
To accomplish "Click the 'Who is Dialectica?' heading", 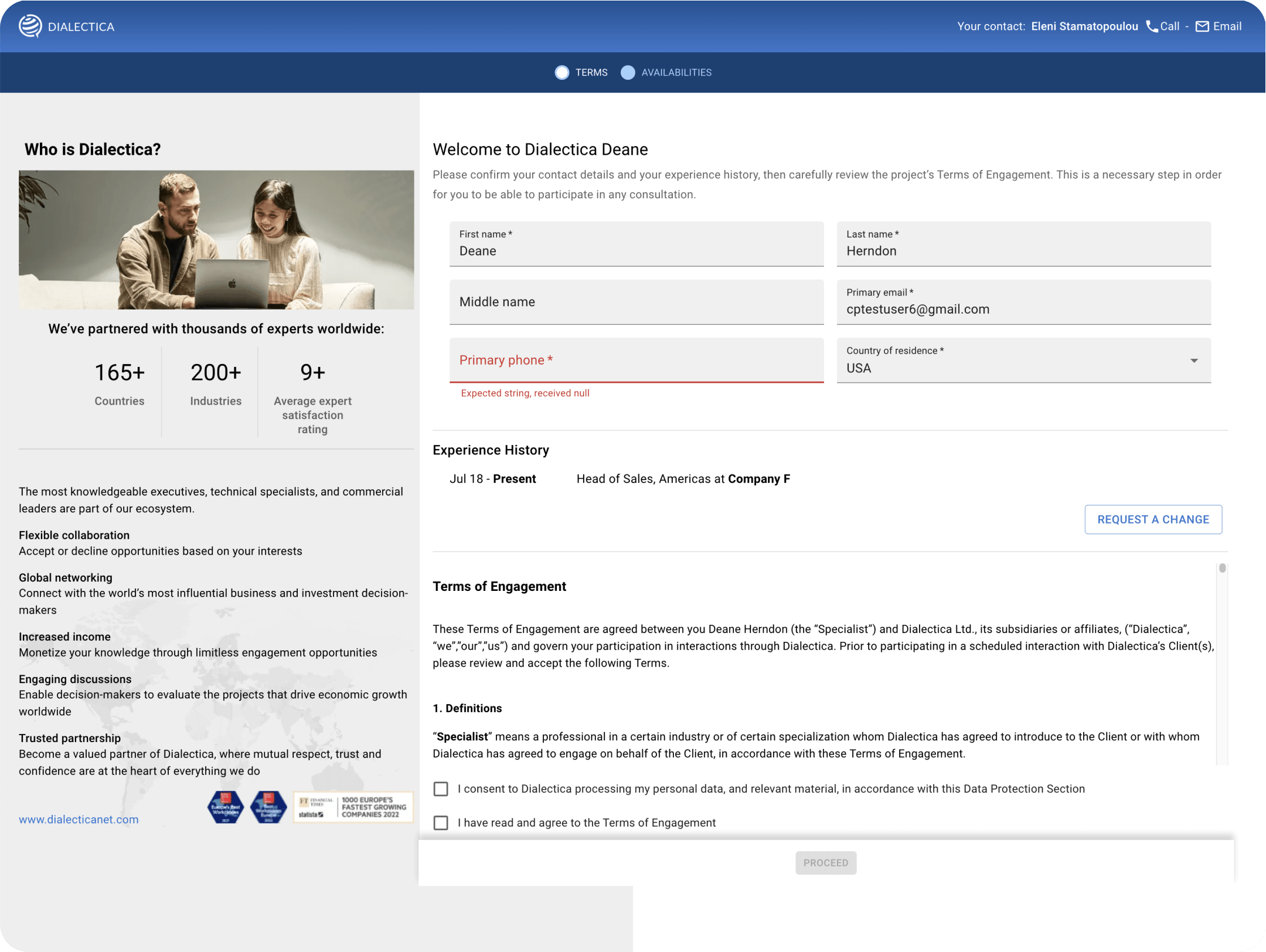I will (x=93, y=149).
